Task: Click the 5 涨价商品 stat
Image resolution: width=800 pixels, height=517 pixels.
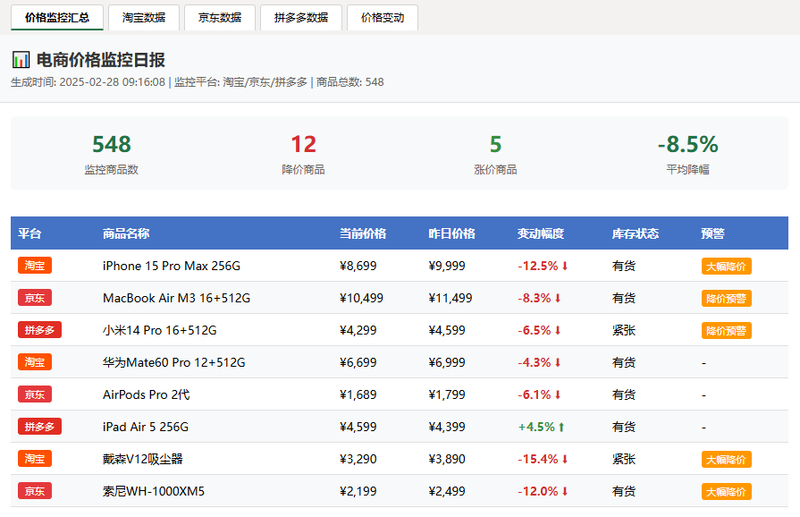Action: point(495,154)
